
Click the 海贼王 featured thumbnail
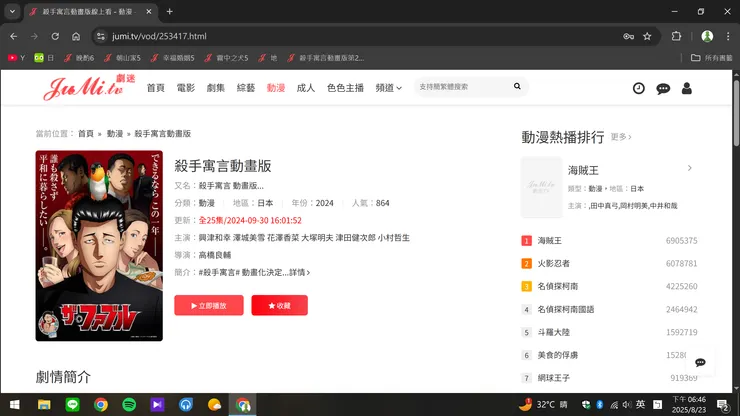tap(541, 187)
